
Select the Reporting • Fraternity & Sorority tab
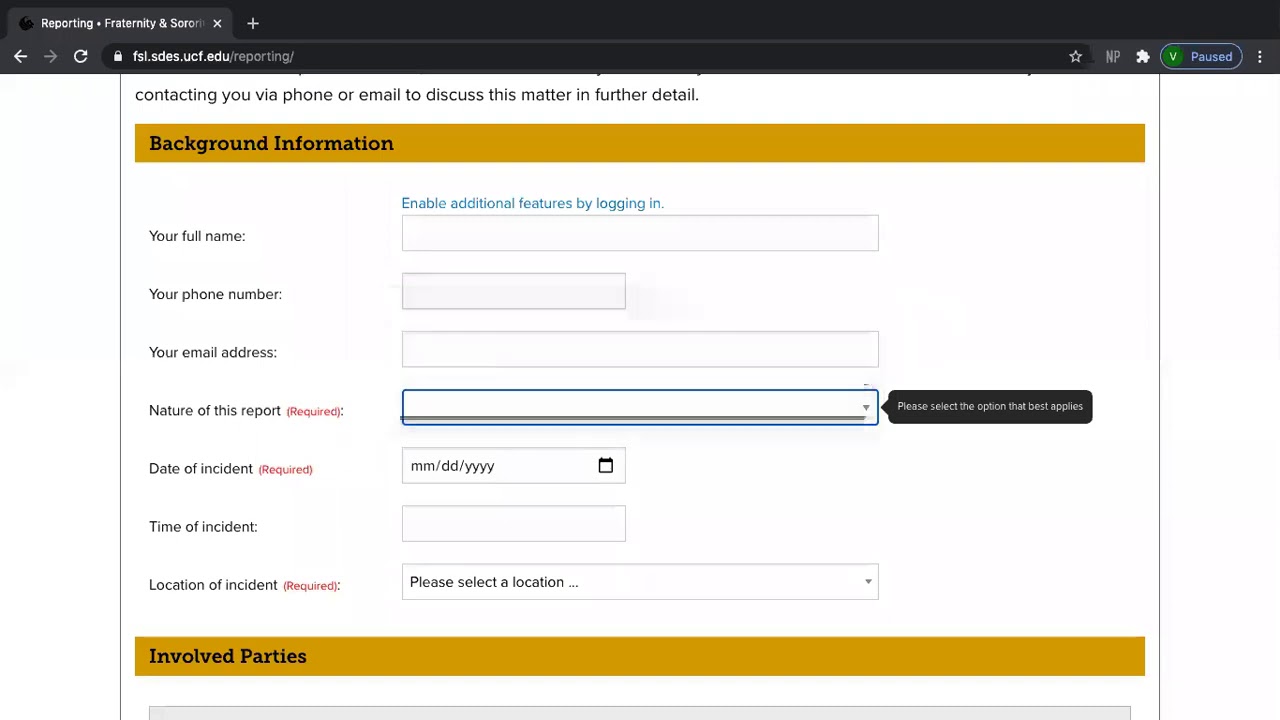[x=120, y=23]
